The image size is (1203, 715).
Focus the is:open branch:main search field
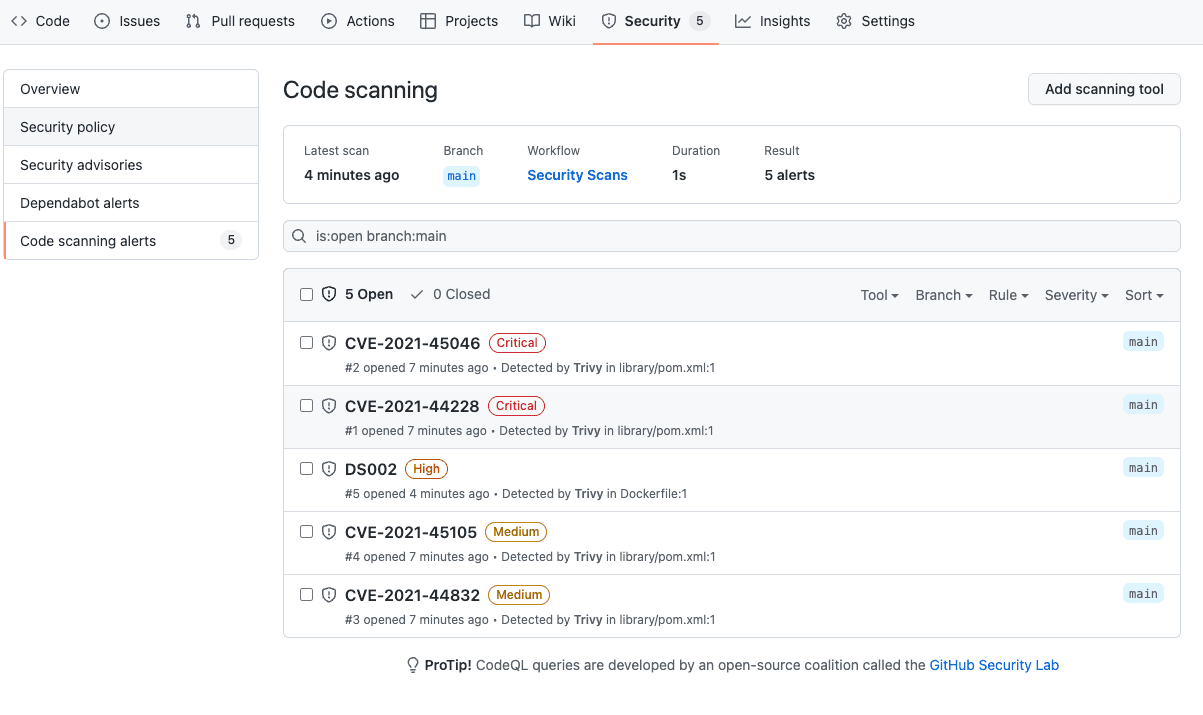coord(740,237)
